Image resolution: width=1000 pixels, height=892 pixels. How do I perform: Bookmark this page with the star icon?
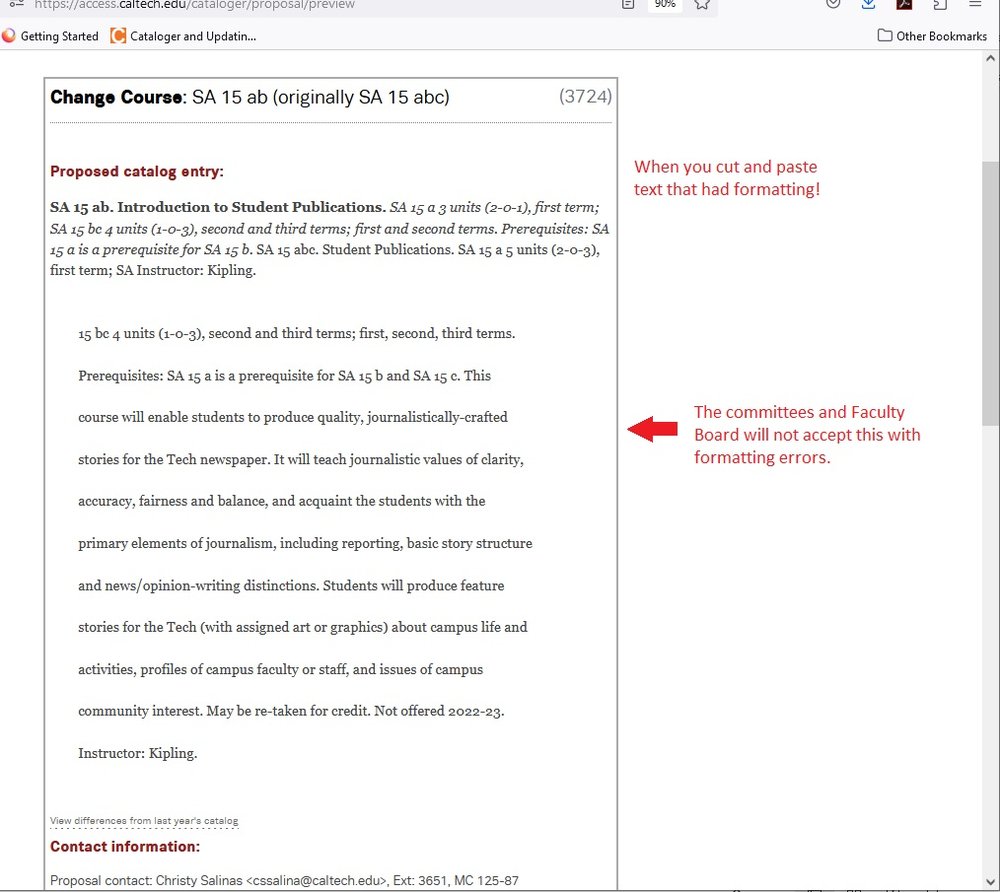(x=702, y=4)
